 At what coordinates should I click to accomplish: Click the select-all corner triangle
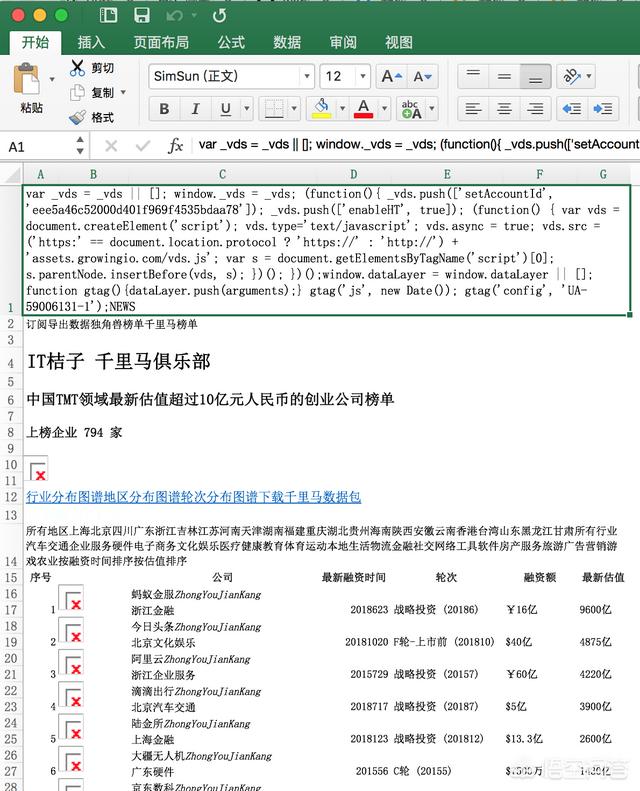12,174
